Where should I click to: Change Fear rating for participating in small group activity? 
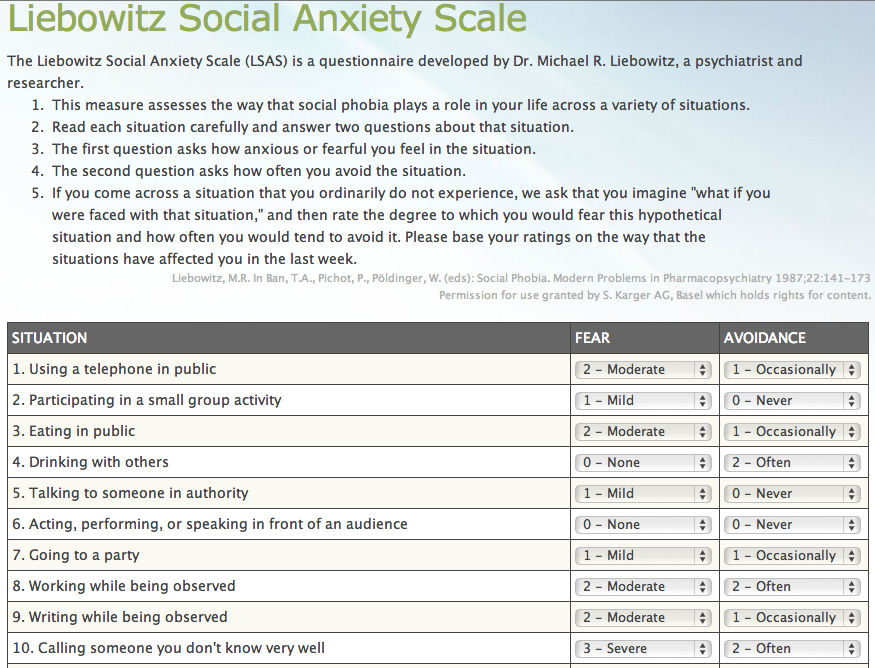click(642, 400)
